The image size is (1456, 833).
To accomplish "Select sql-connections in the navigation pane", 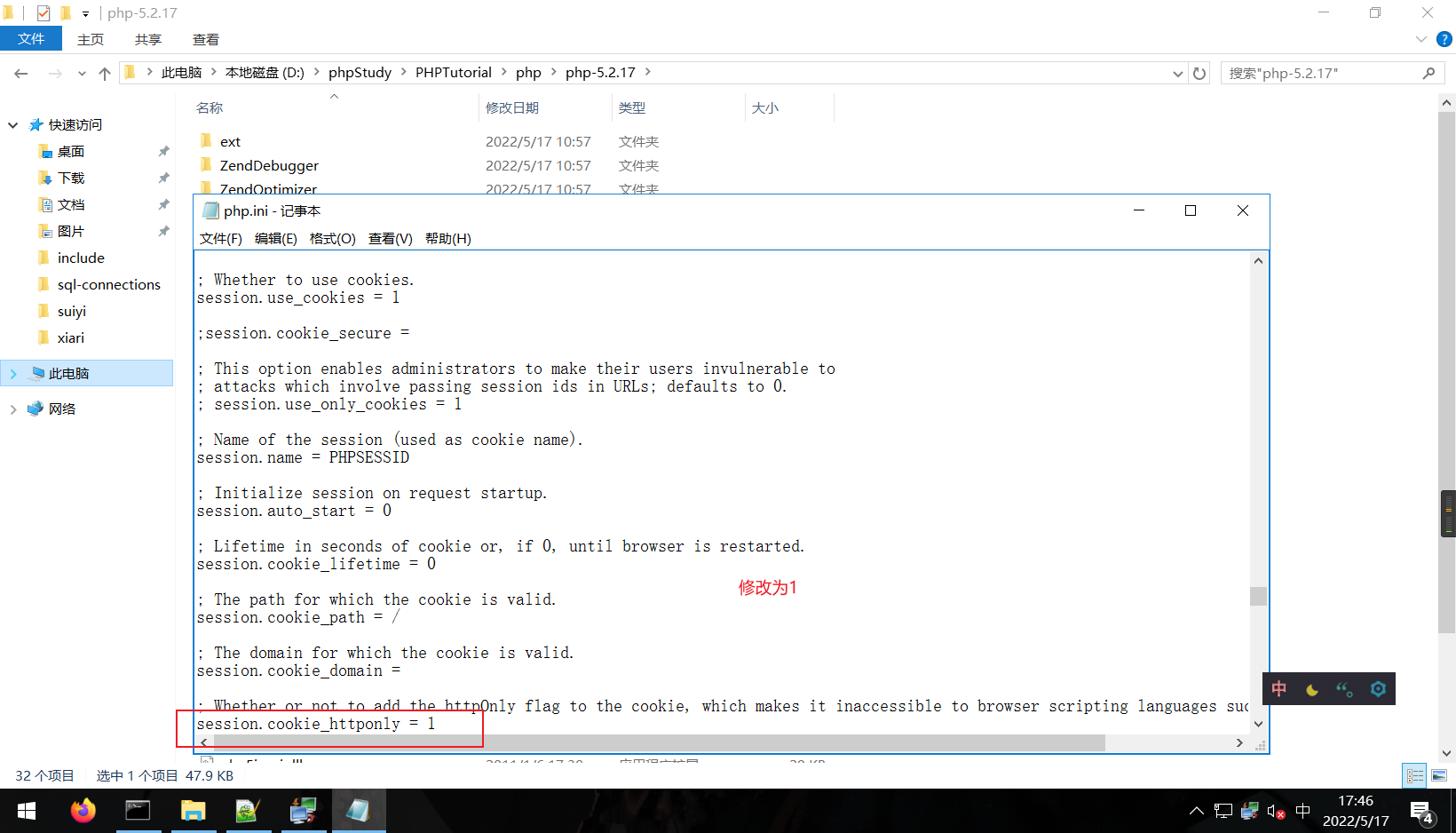I will (x=108, y=284).
